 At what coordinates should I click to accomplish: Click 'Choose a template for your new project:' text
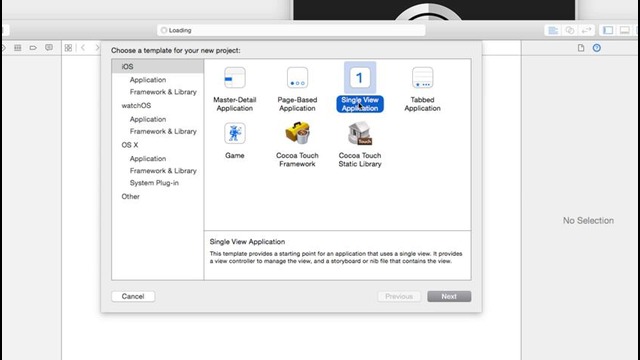point(176,51)
